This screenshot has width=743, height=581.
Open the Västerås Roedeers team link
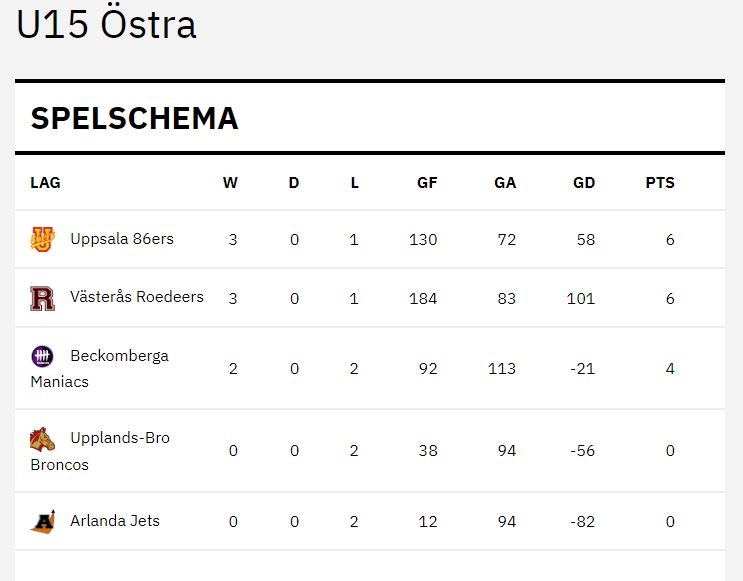136,297
